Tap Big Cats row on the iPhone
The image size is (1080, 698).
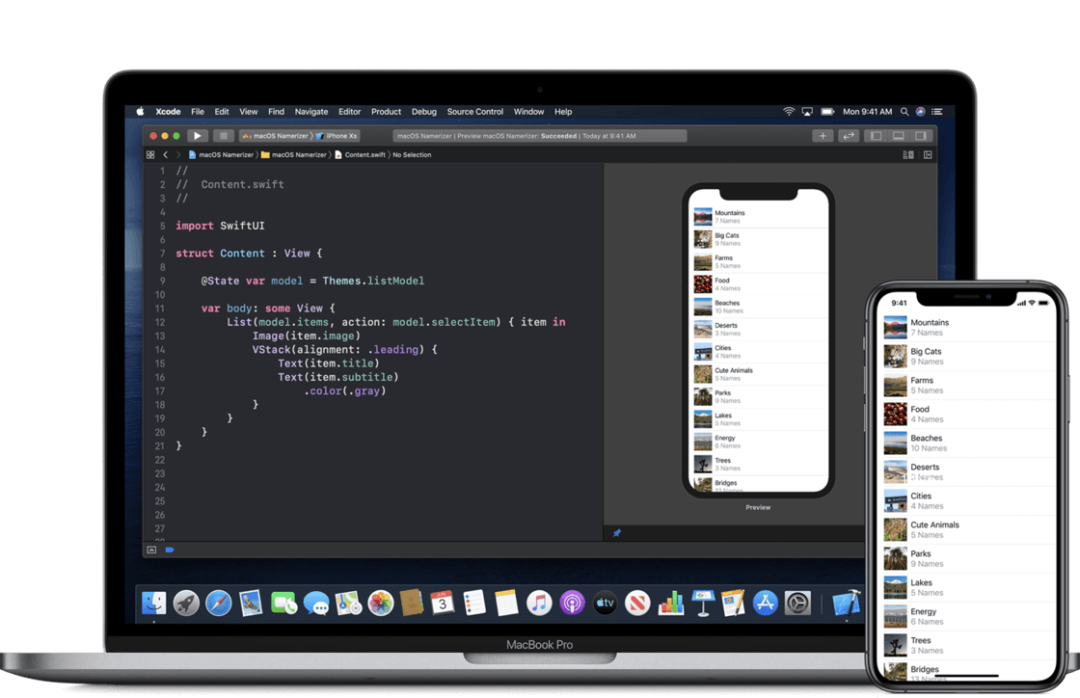pyautogui.click(x=969, y=356)
